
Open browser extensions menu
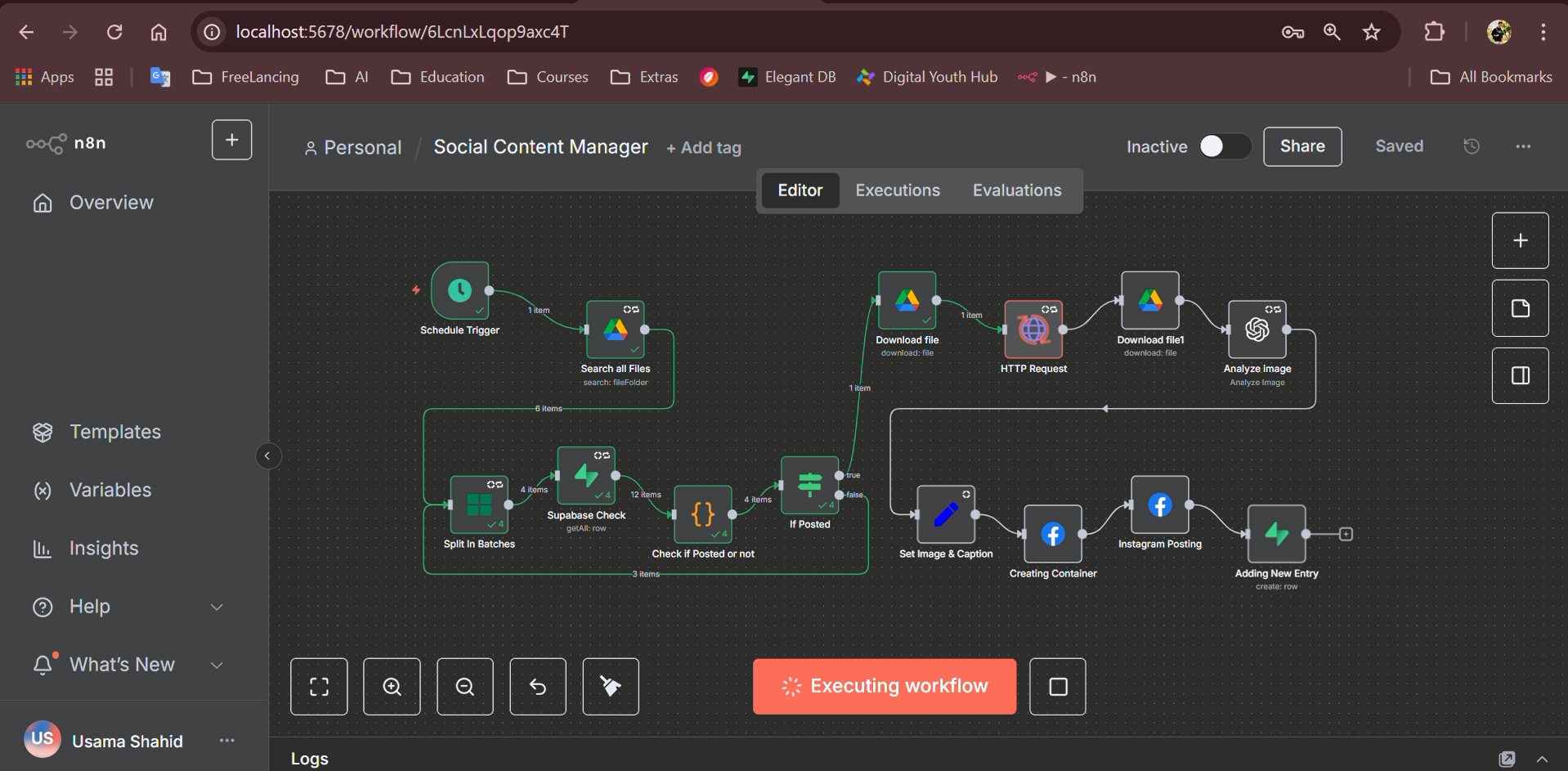(x=1434, y=32)
